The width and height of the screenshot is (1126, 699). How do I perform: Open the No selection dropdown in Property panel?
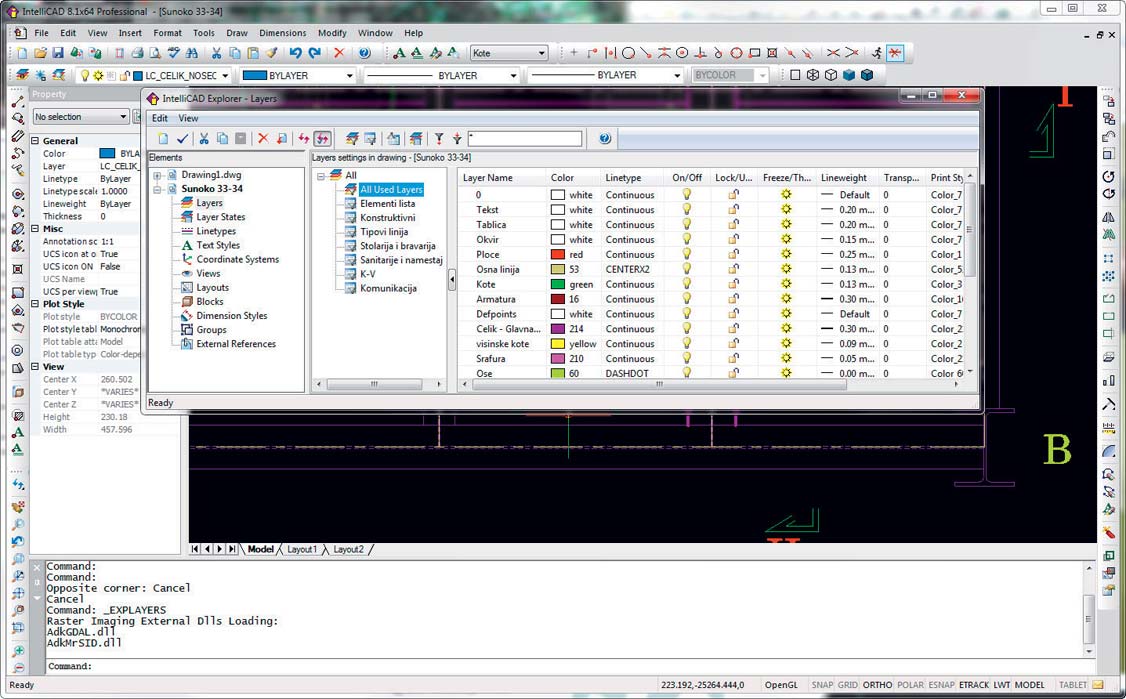coord(122,116)
